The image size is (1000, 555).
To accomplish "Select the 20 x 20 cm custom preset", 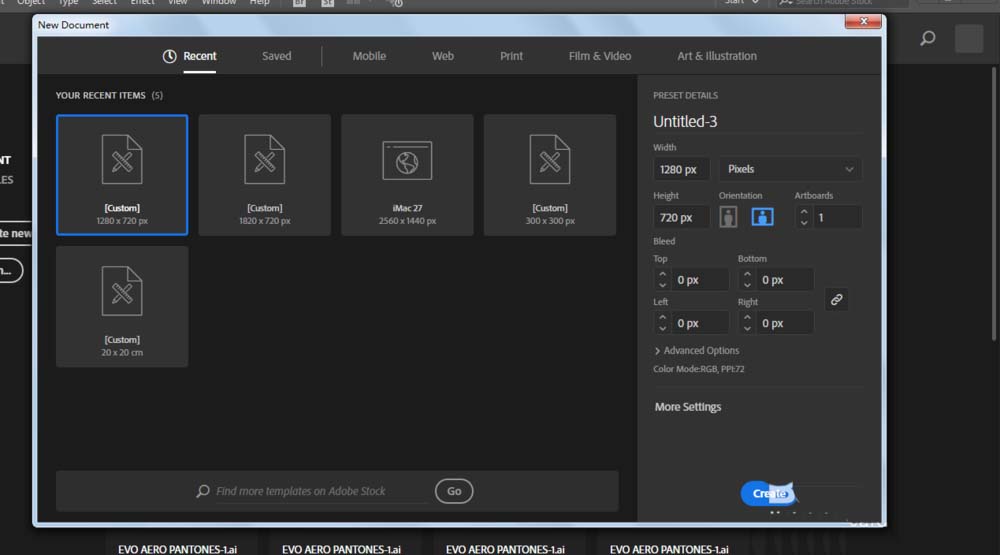I will tap(122, 306).
